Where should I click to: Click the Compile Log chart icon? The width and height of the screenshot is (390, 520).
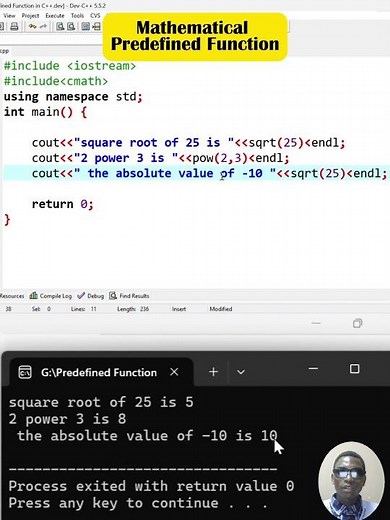coord(33,295)
